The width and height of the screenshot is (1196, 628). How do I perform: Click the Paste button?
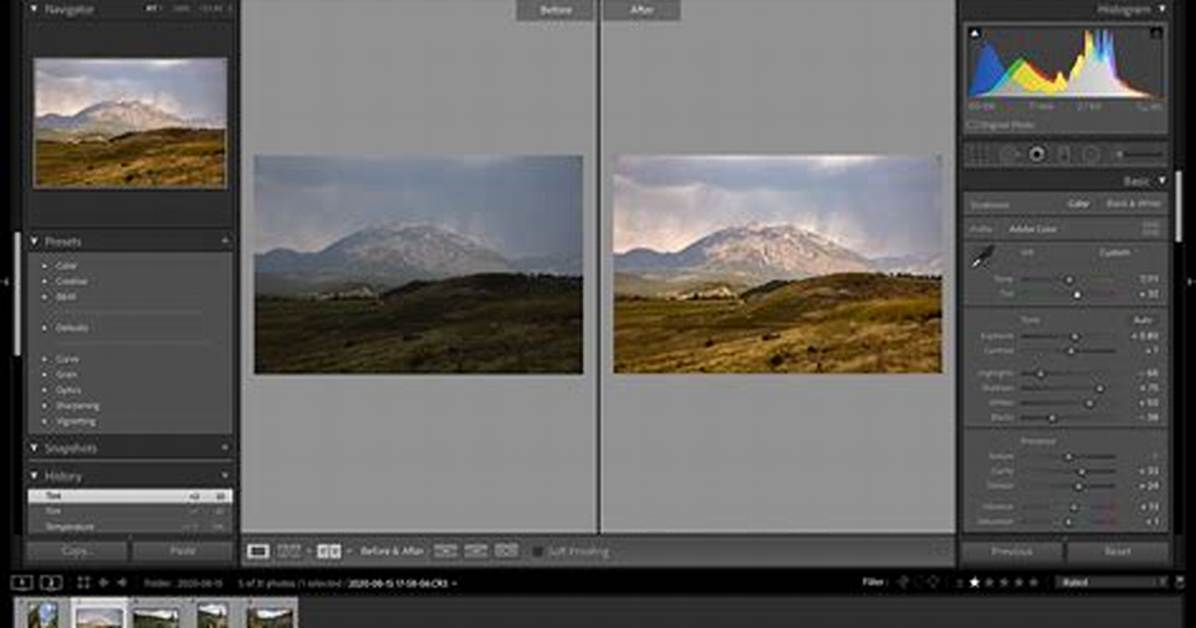click(x=182, y=551)
